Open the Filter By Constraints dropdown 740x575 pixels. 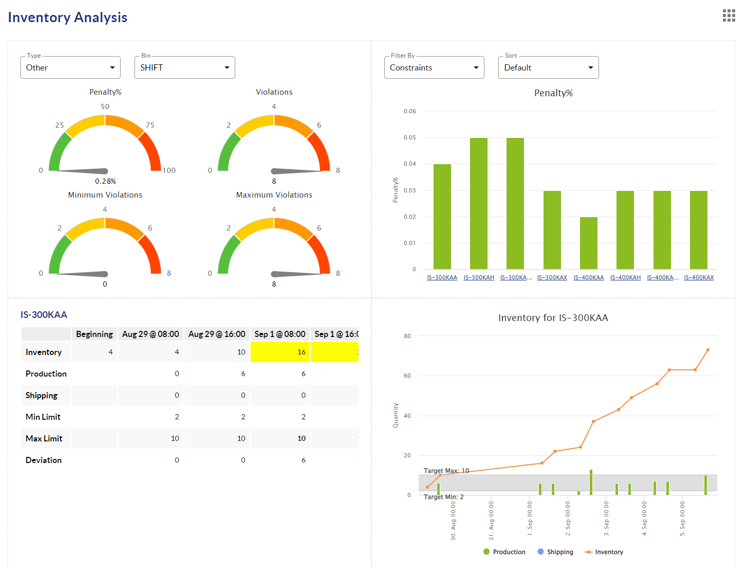click(x=434, y=68)
